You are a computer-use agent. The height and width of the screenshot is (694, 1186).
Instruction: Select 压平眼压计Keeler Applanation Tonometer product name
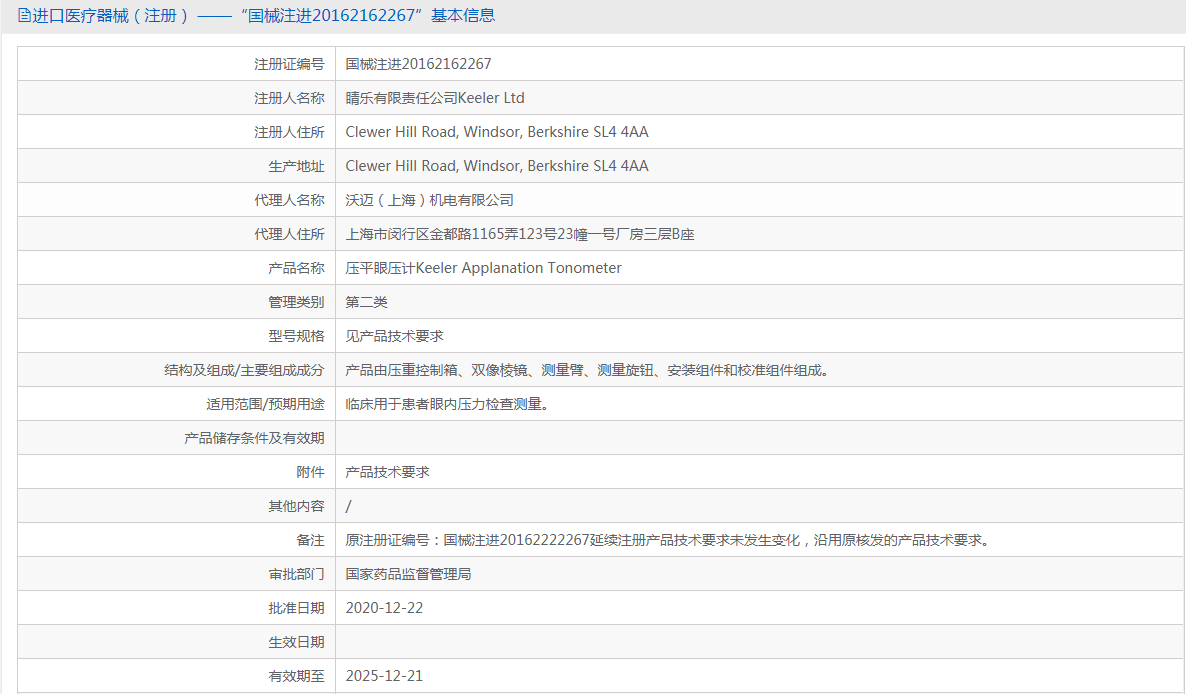click(x=483, y=268)
